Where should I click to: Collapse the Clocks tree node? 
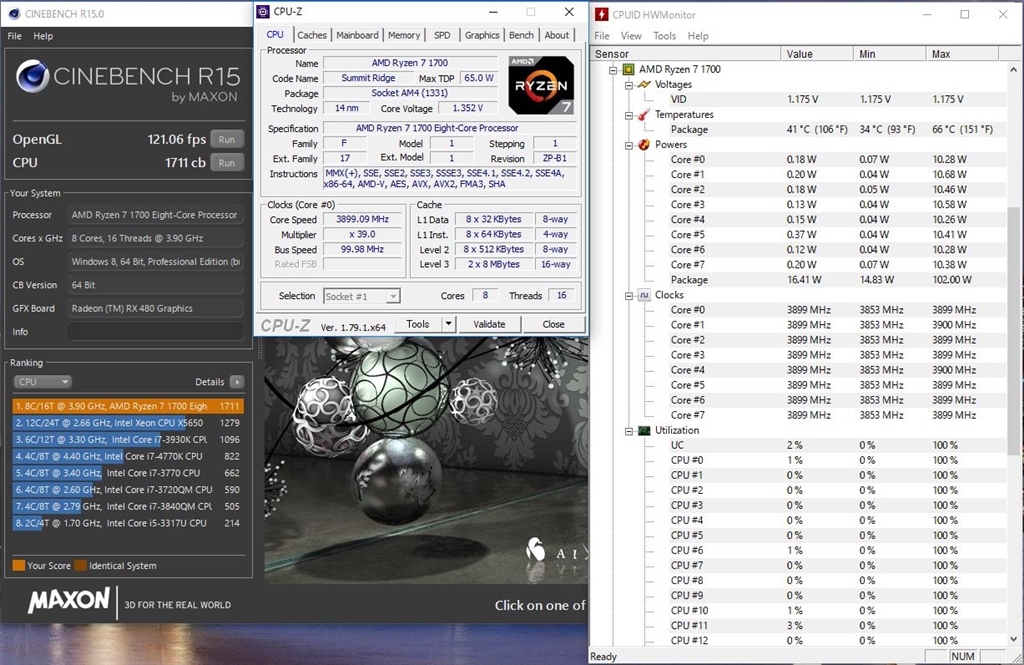[628, 296]
